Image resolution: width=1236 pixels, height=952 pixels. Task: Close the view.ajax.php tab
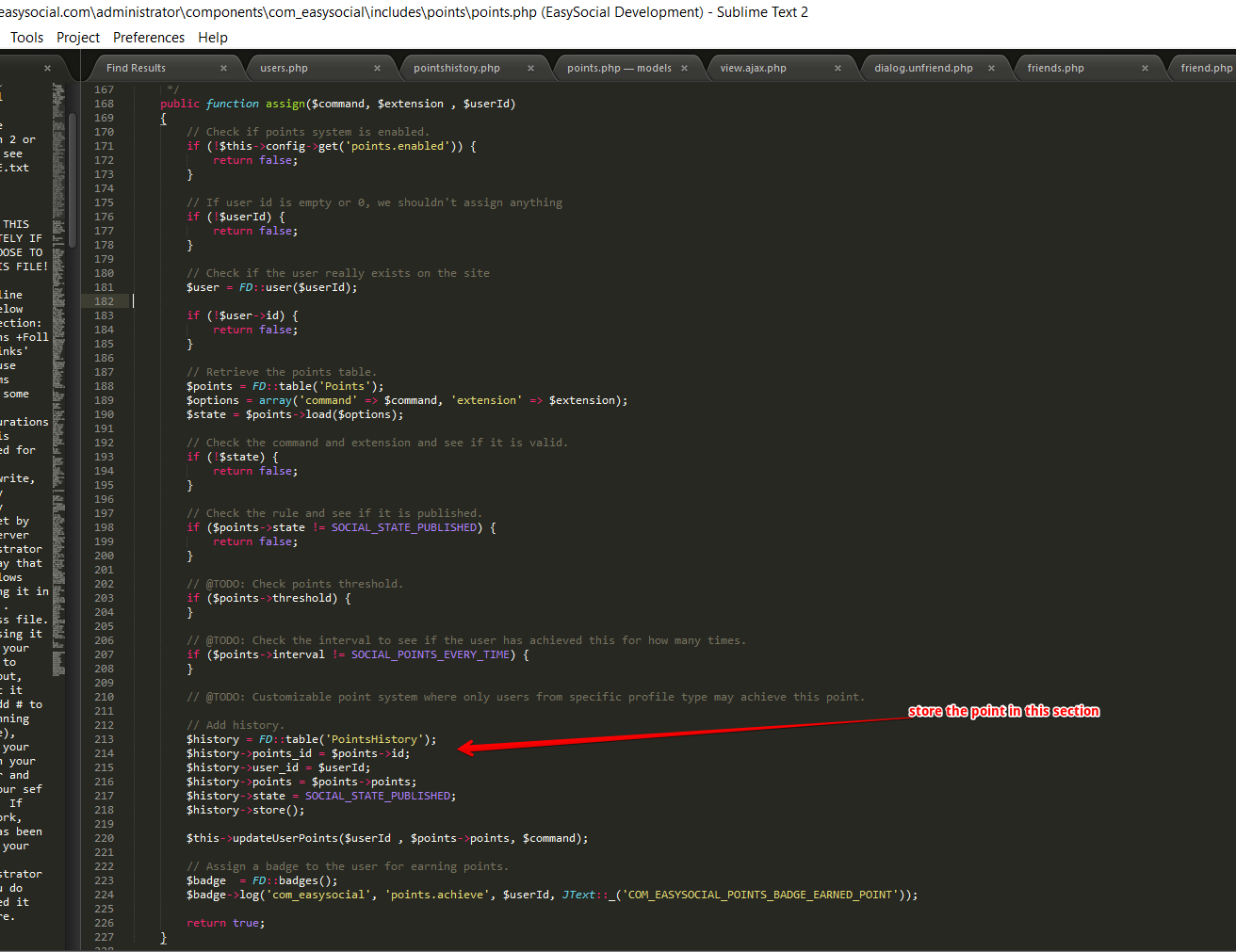pos(838,68)
